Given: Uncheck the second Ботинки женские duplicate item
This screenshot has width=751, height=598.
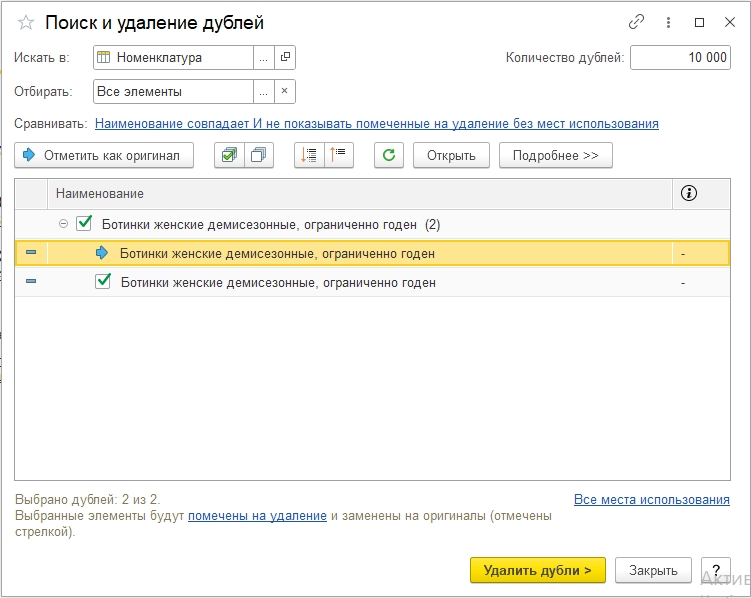Looking at the screenshot, I should (x=103, y=282).
